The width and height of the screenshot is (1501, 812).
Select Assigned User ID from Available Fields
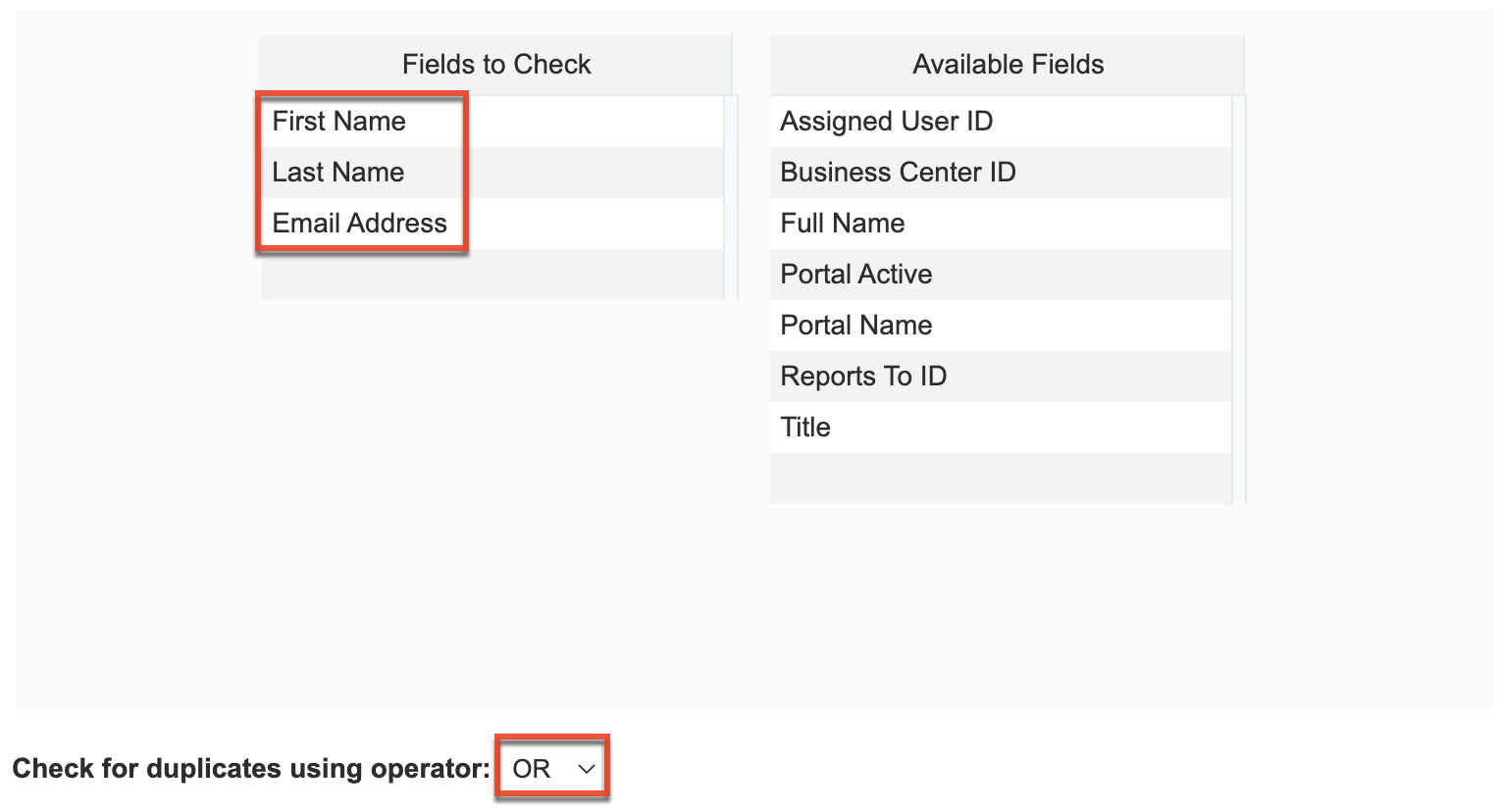886,121
